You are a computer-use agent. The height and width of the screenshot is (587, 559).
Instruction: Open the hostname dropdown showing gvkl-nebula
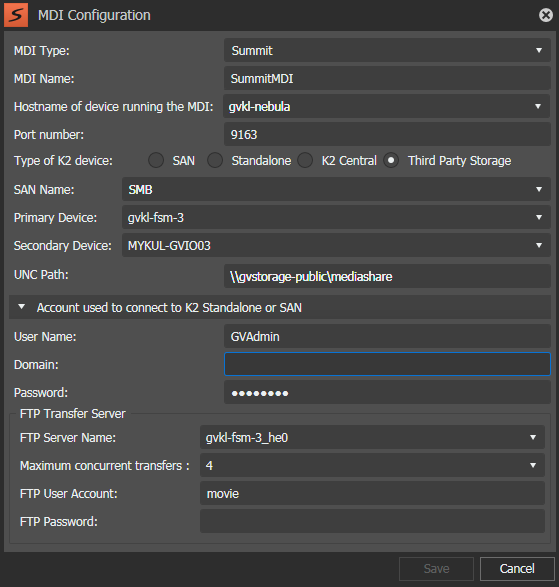click(x=386, y=106)
